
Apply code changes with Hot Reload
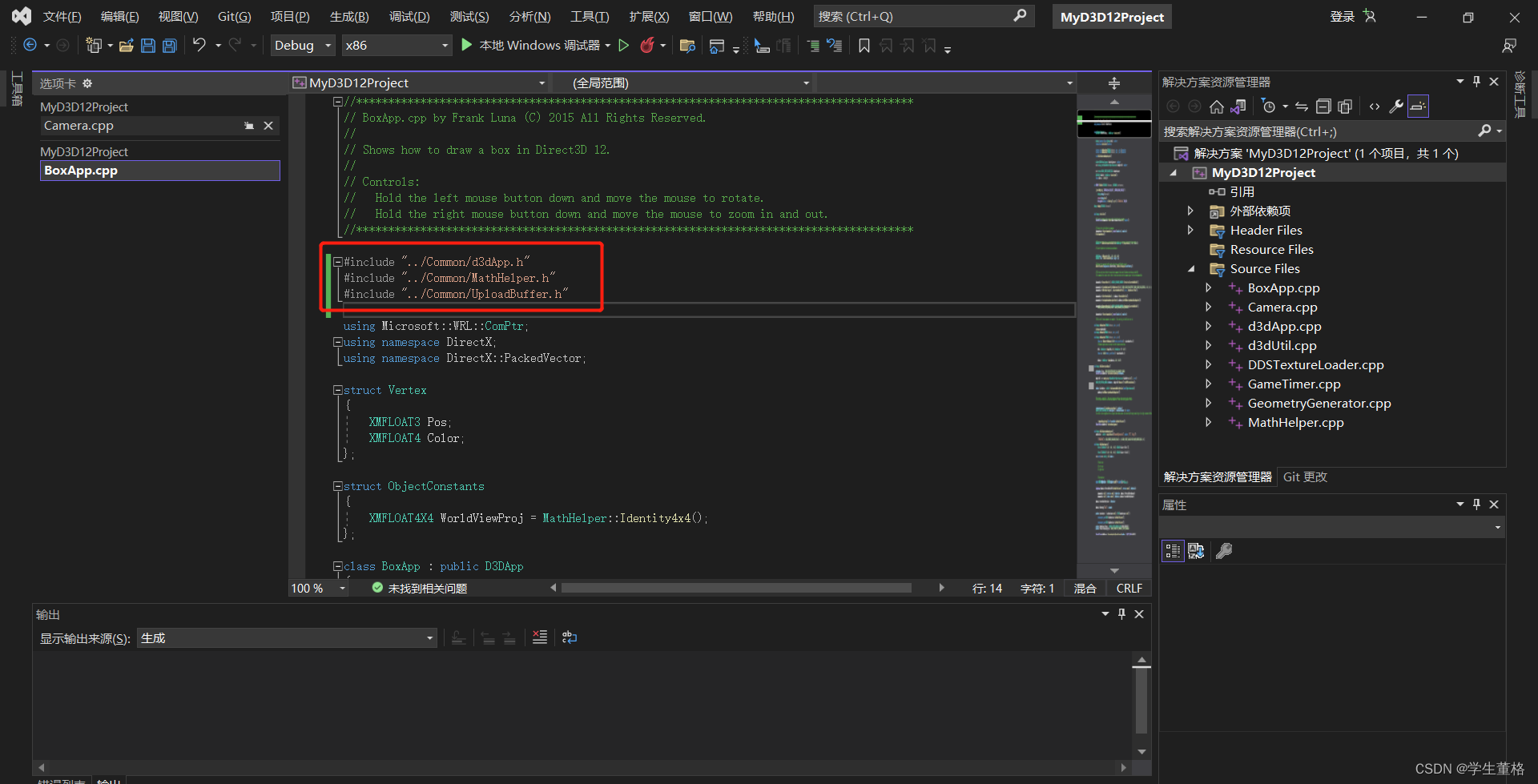coord(648,45)
